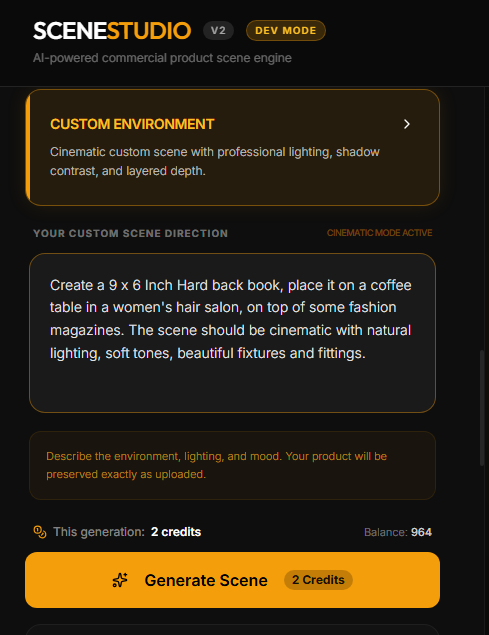Click the empty area below the prompt text
The height and width of the screenshot is (635, 489).
[233, 387]
